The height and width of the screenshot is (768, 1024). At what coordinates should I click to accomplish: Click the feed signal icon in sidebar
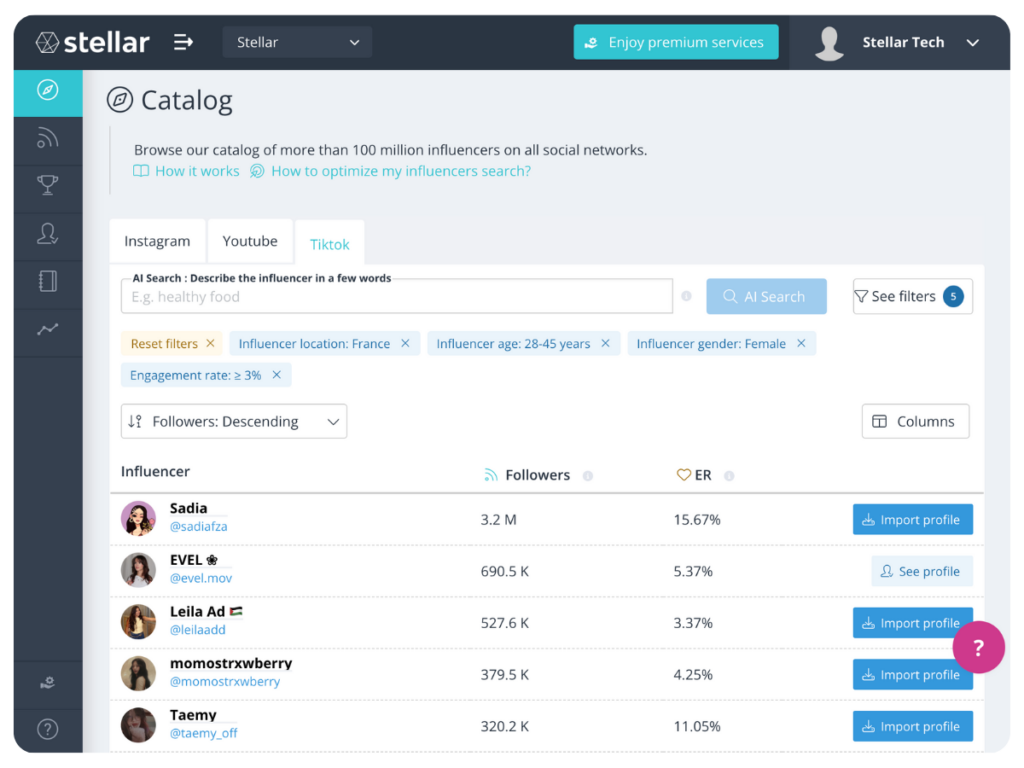(47, 138)
